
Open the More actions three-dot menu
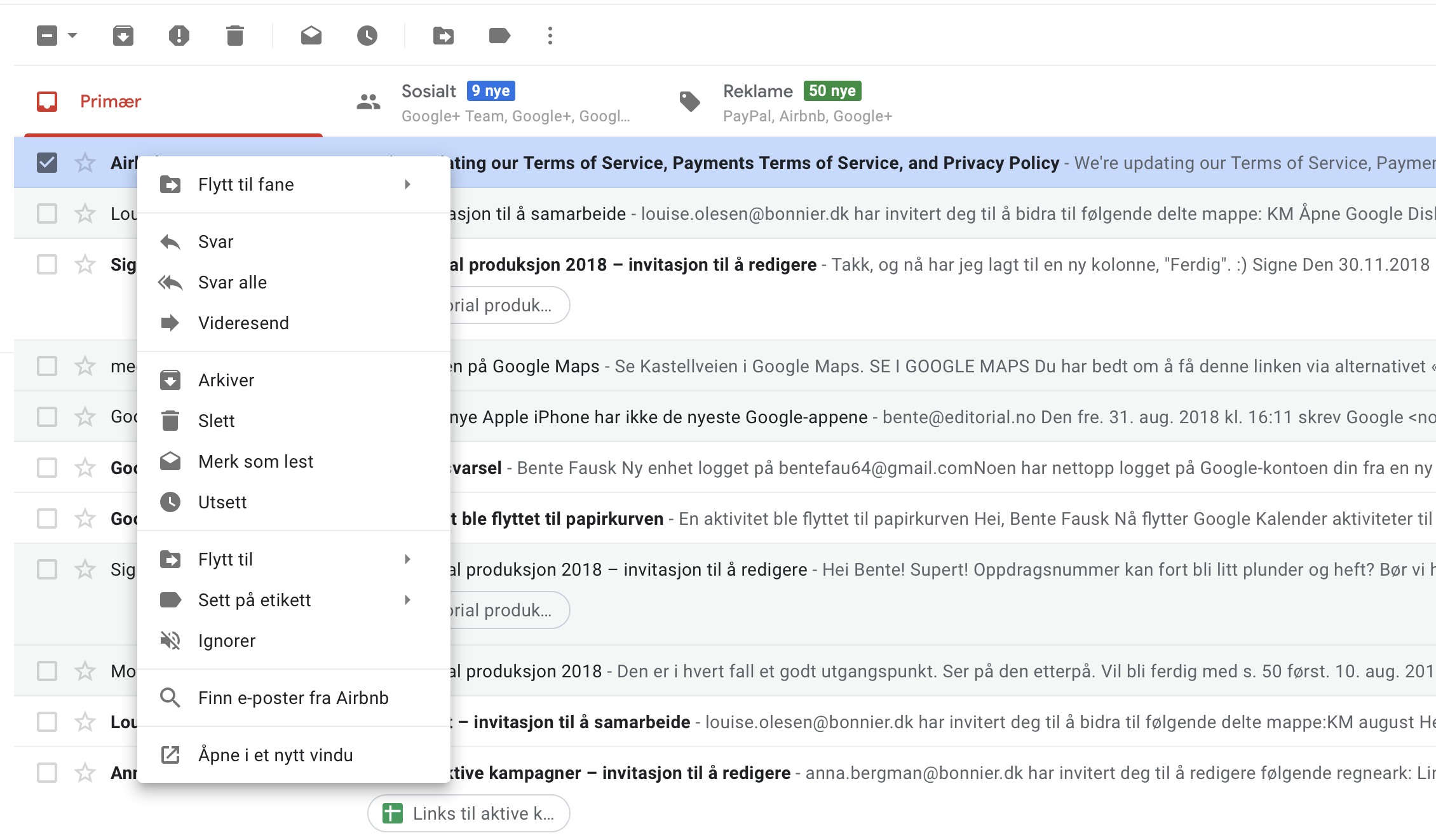tap(549, 36)
